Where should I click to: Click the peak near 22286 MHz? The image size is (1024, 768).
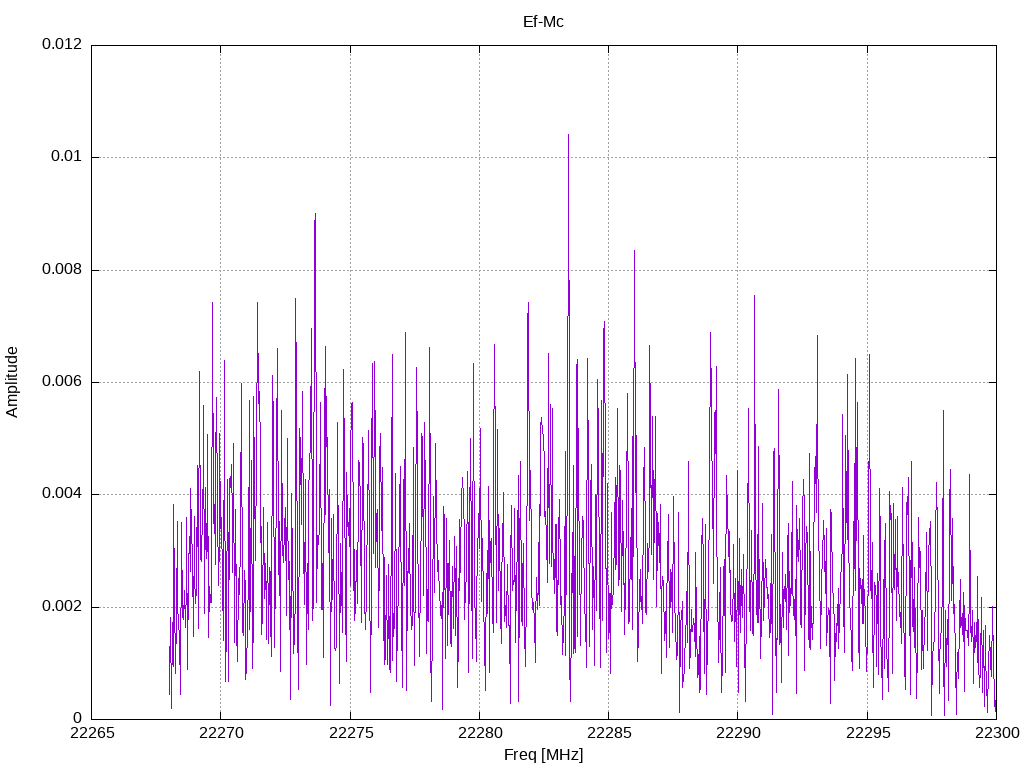634,251
